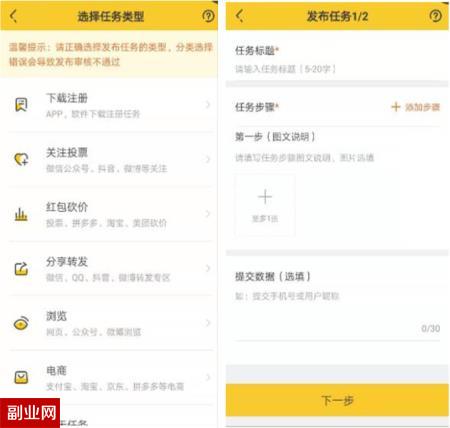
Task: Open help on 选择任务类型 screen
Action: 208,16
